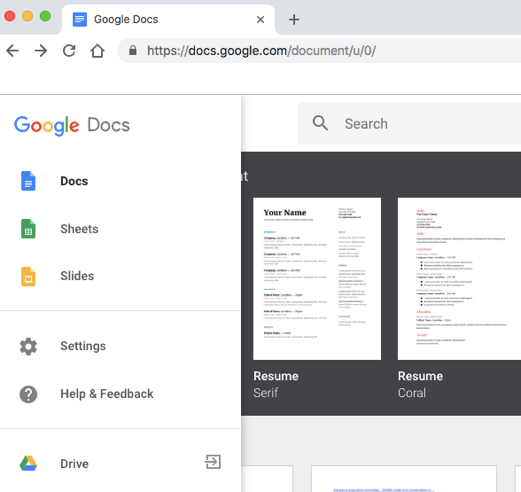Click the yellow Slides icon

click(28, 276)
